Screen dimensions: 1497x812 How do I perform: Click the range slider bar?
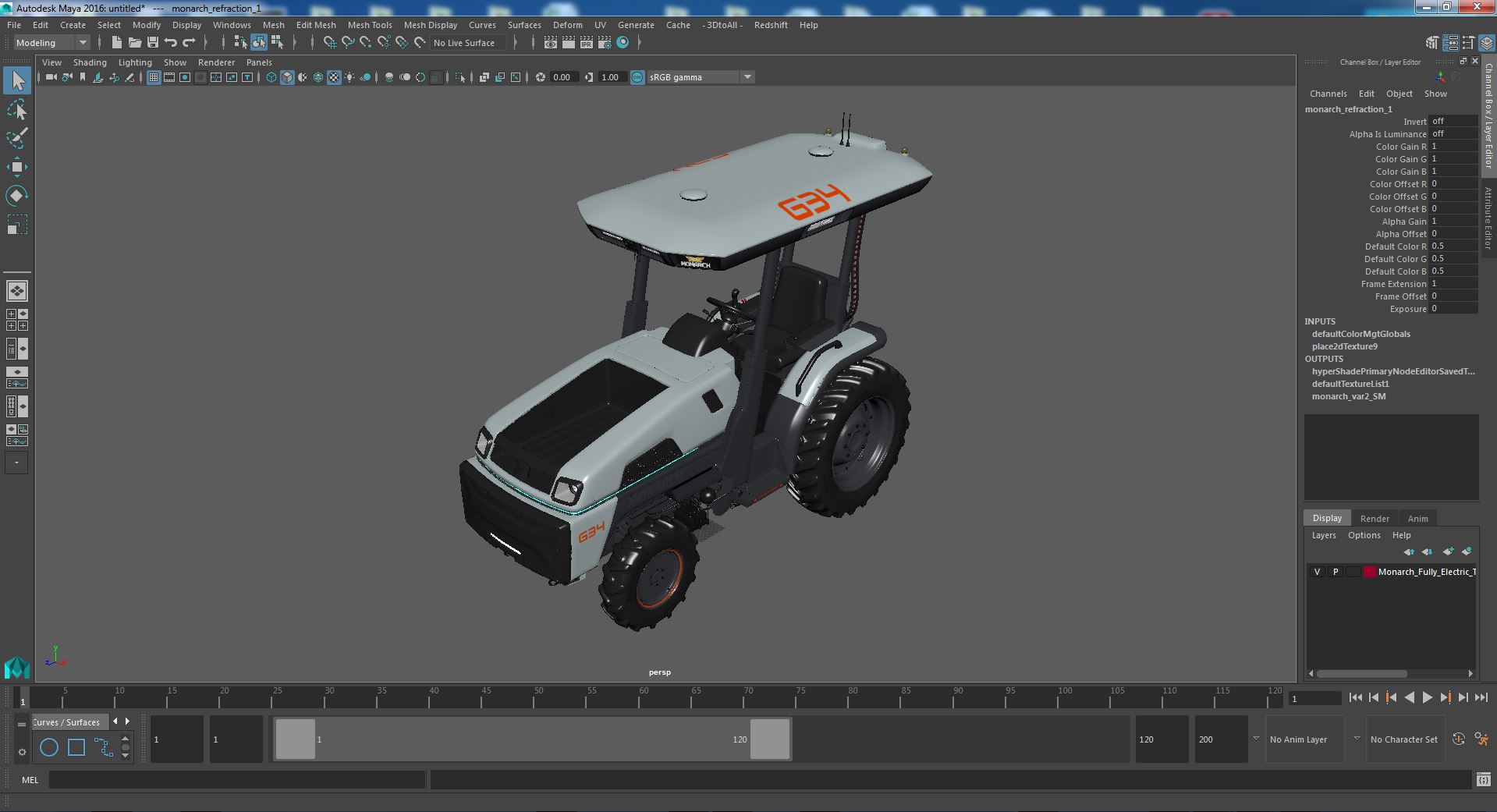click(533, 739)
